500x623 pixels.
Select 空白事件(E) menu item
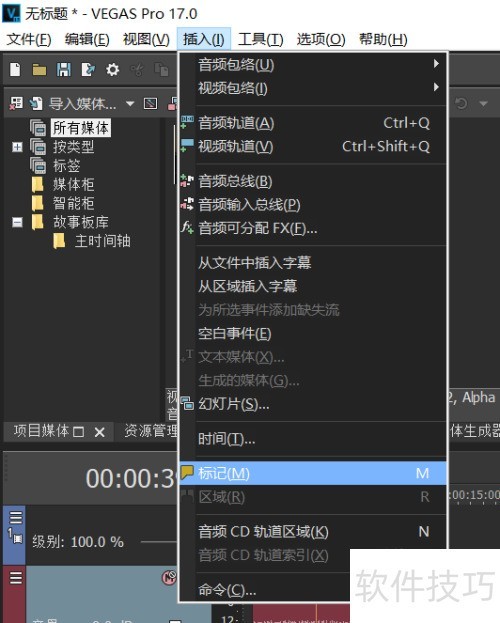tap(313, 333)
